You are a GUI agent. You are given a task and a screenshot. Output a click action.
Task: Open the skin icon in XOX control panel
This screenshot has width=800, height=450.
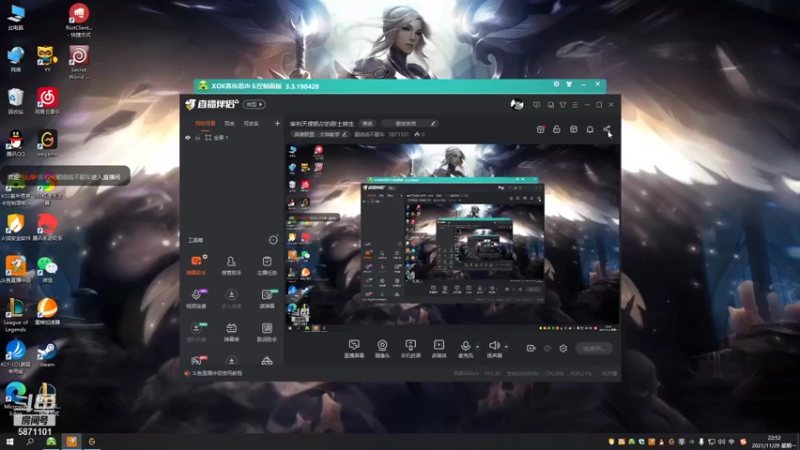coord(569,84)
